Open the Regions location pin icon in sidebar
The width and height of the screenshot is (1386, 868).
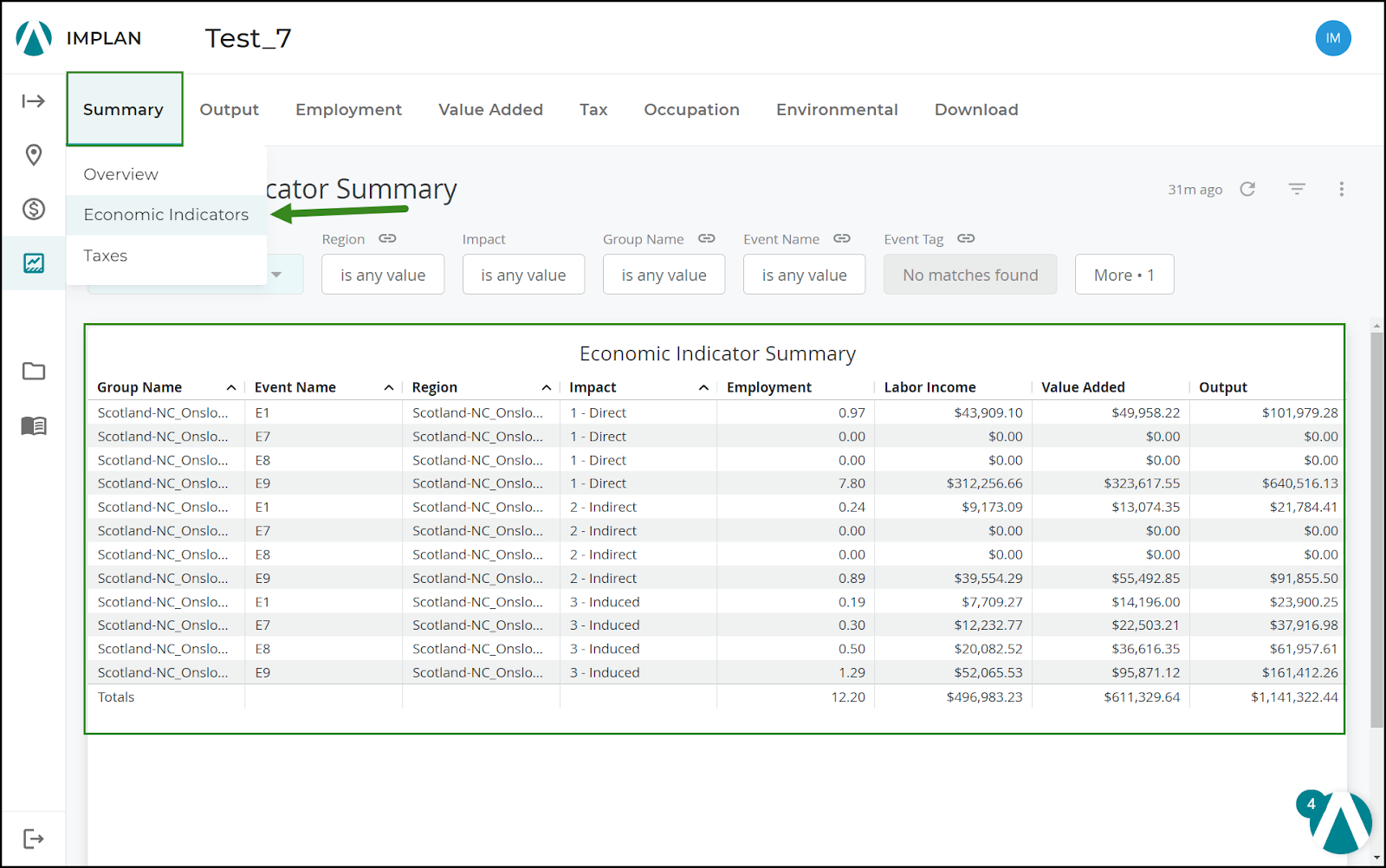pyautogui.click(x=33, y=155)
